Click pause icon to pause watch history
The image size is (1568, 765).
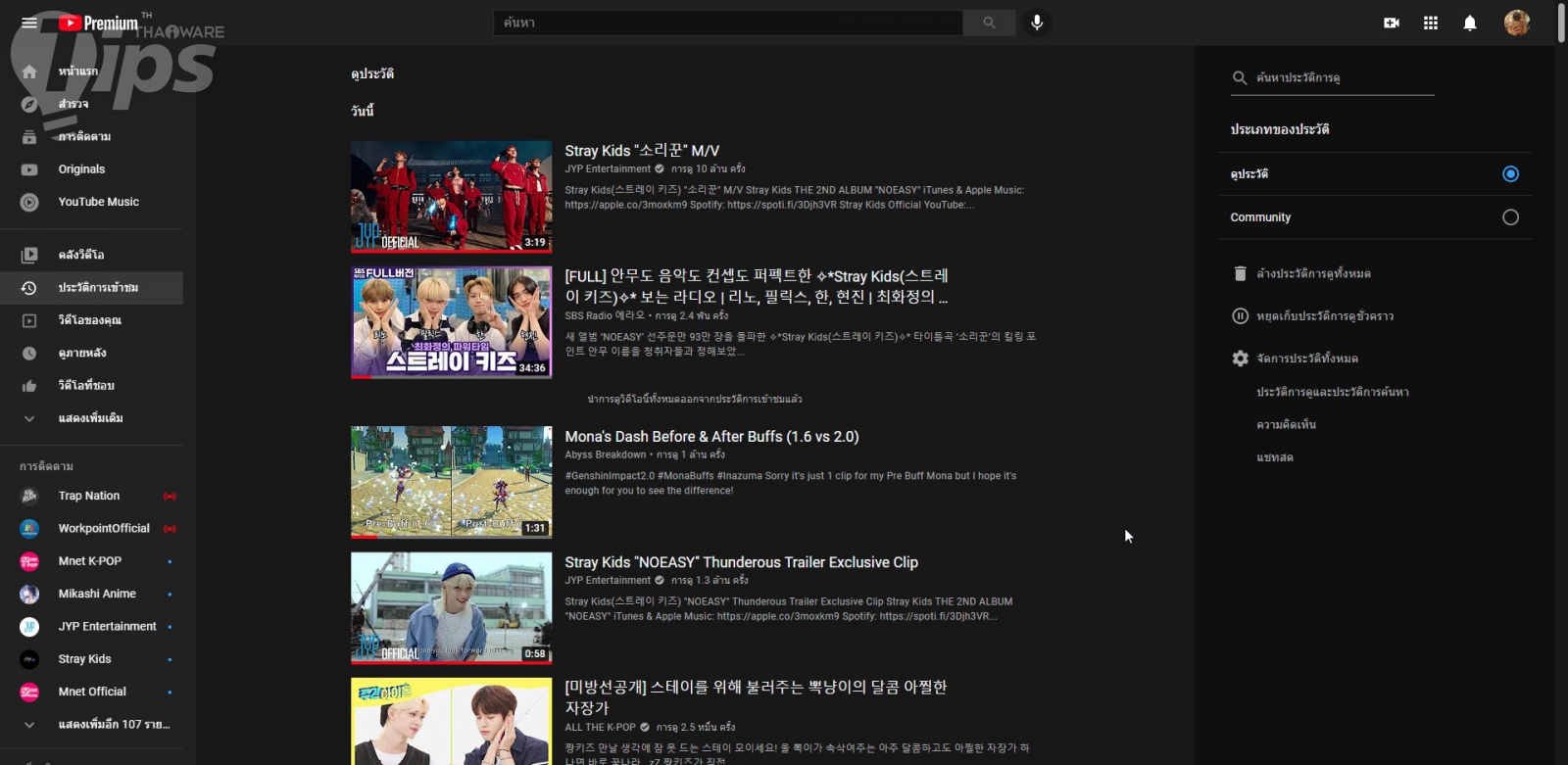coord(1240,316)
